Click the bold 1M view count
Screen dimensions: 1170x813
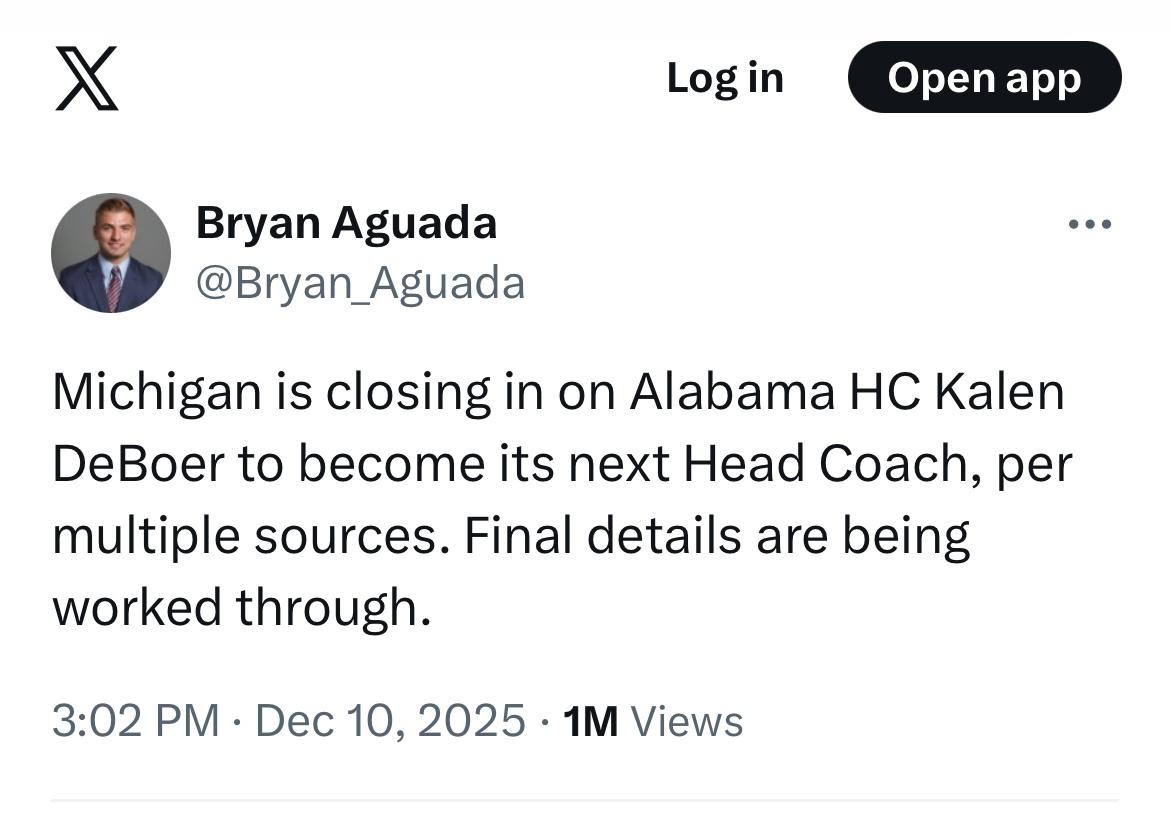(x=590, y=721)
